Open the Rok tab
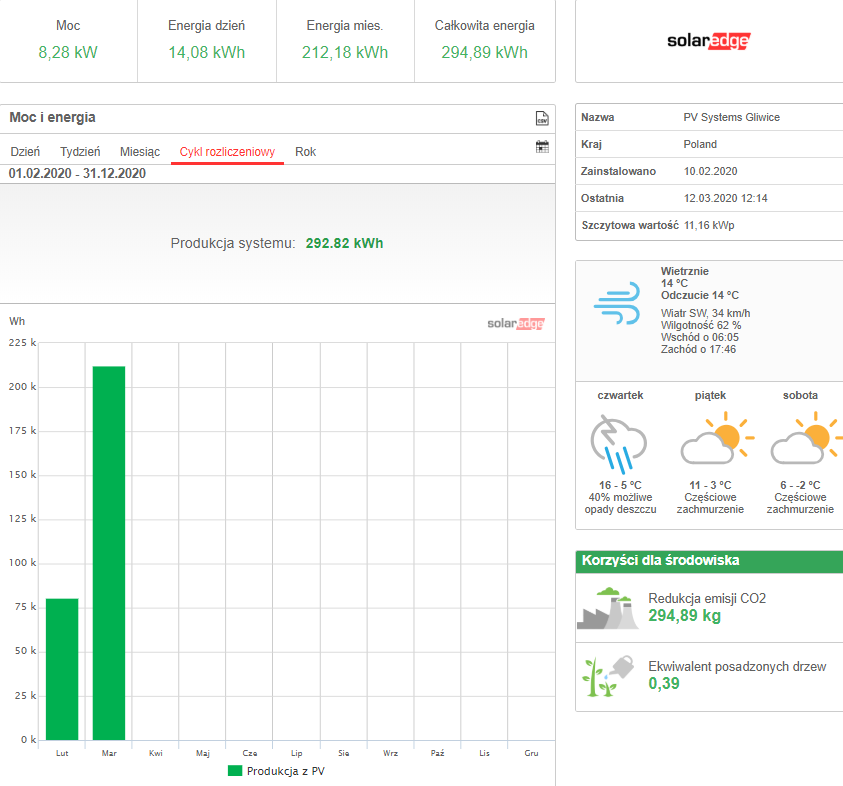The height and width of the screenshot is (786, 843). (x=305, y=152)
